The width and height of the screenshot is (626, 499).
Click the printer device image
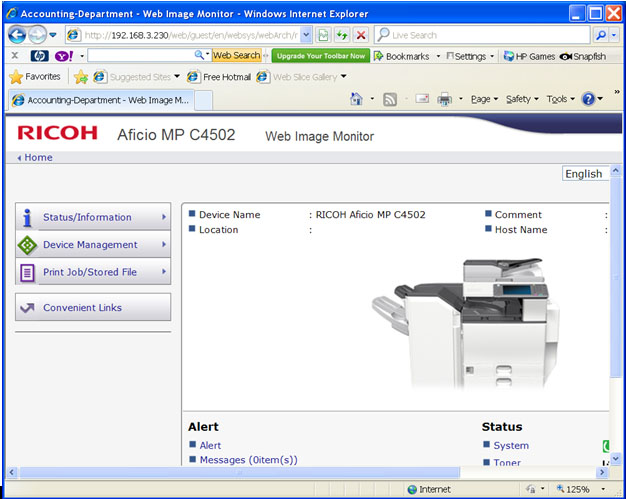click(x=465, y=323)
